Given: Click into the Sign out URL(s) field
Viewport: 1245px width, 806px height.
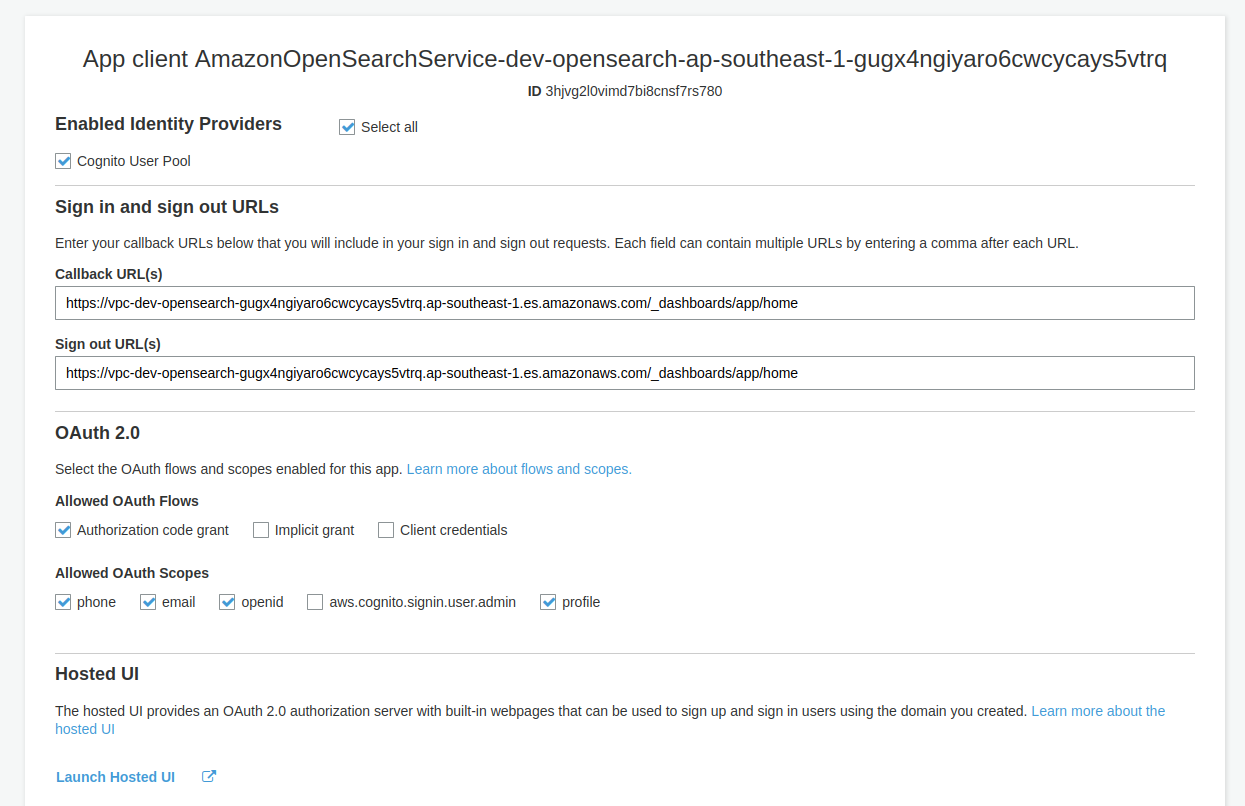Looking at the screenshot, I should (x=625, y=373).
